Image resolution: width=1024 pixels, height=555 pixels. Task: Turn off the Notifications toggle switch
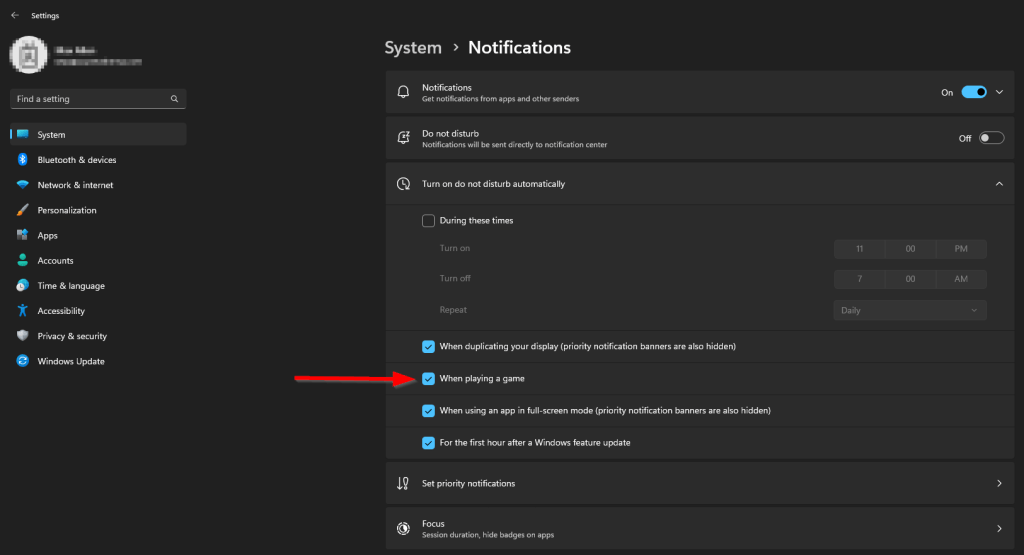pos(974,92)
